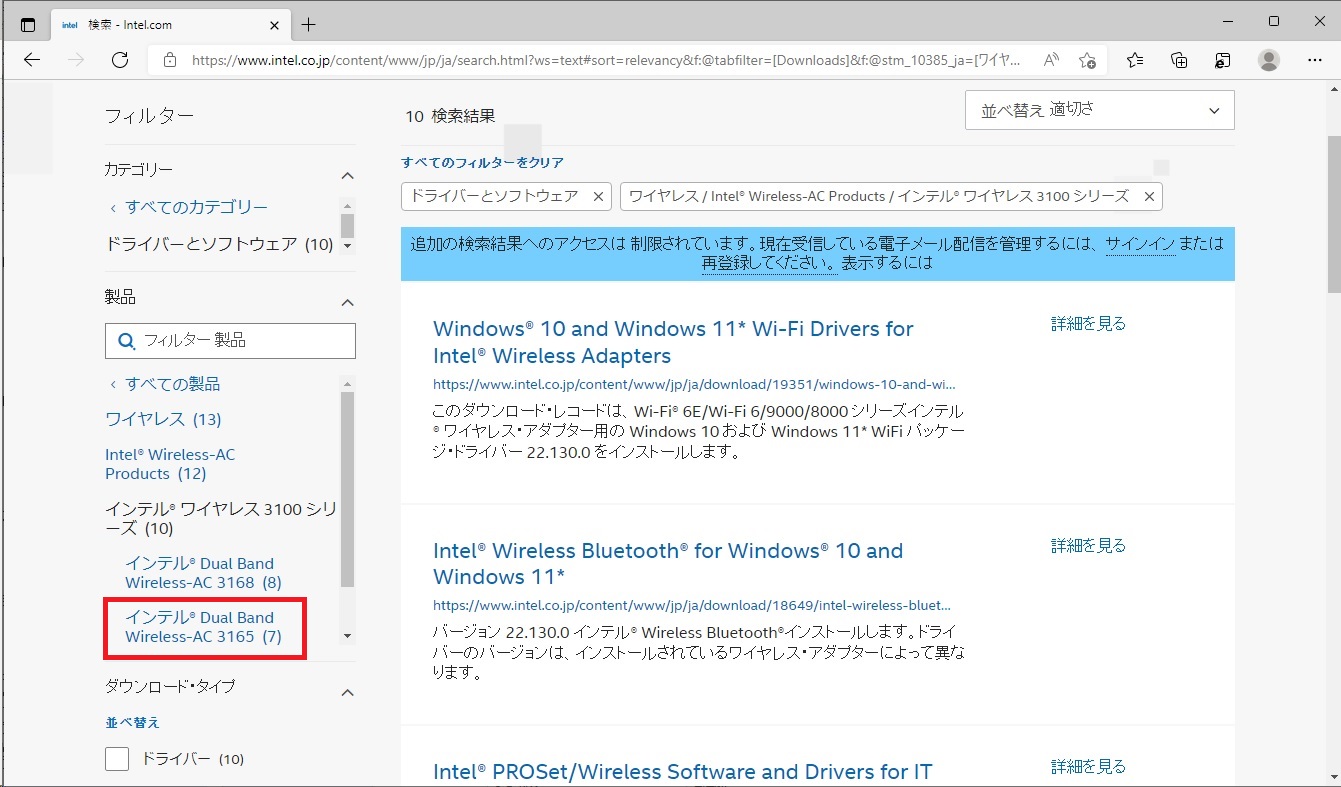This screenshot has height=787, width=1341.
Task: Open Intel Wireless Bluetooth for Windows result
Action: point(668,564)
